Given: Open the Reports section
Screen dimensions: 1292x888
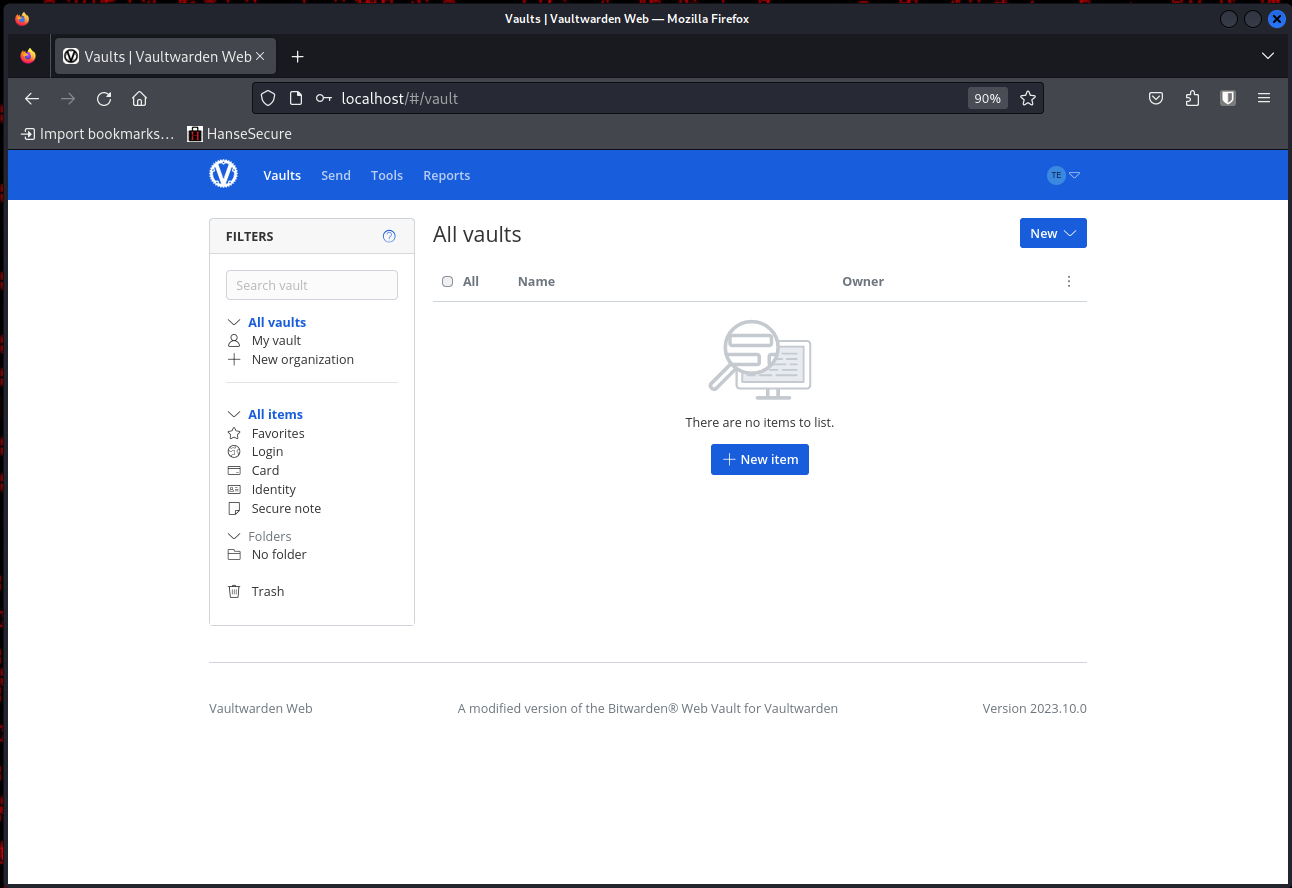Looking at the screenshot, I should click(x=446, y=175).
